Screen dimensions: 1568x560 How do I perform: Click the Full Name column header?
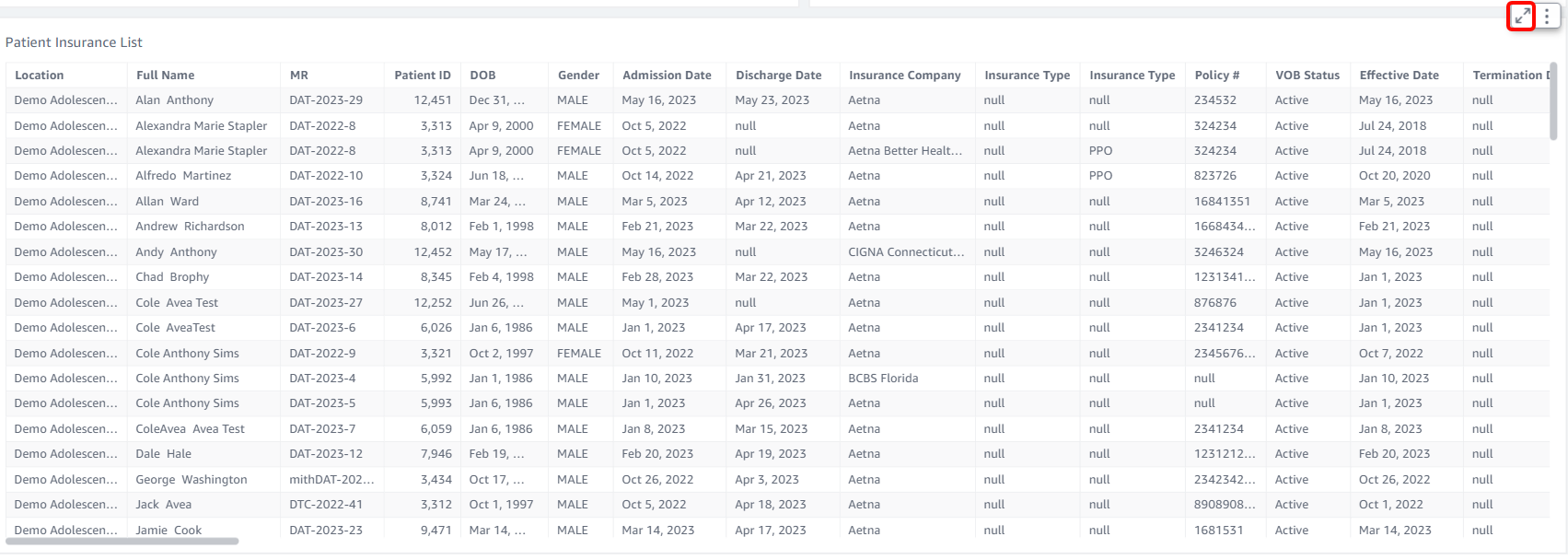(166, 76)
